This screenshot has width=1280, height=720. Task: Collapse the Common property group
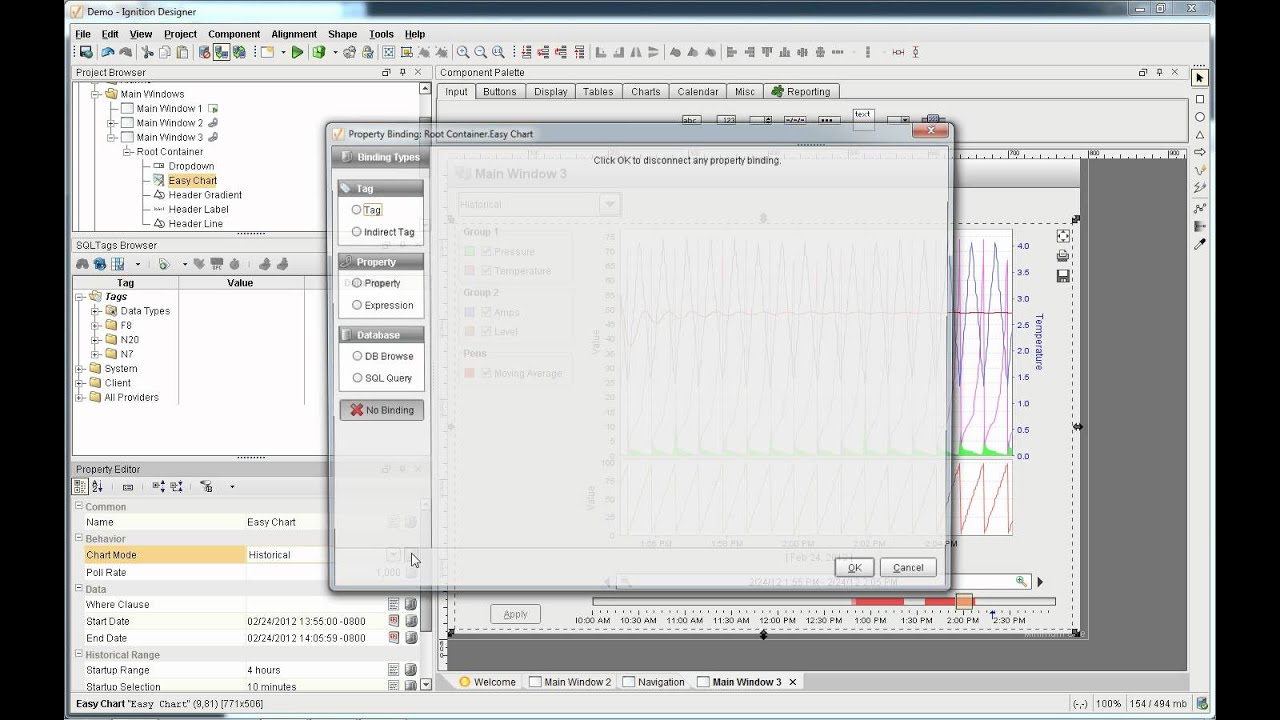80,507
